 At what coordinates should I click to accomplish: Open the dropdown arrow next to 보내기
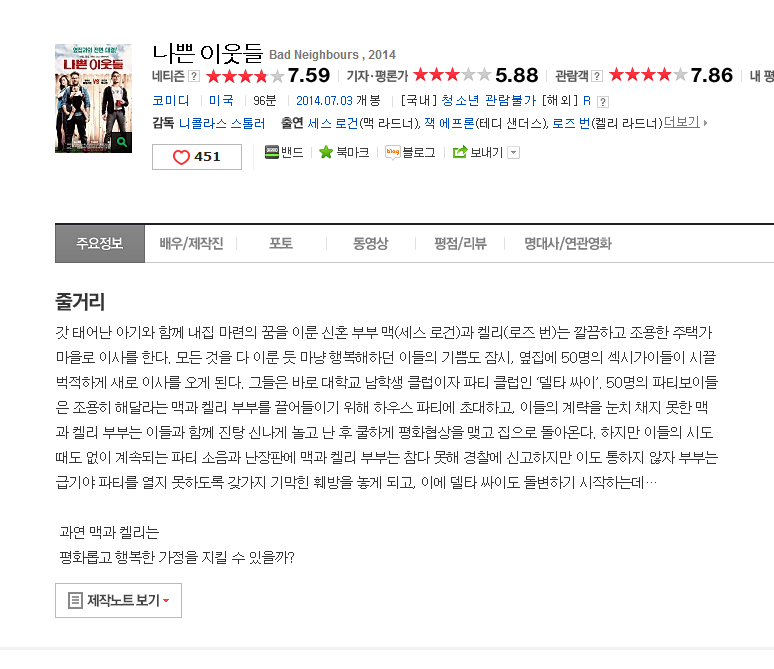click(514, 153)
